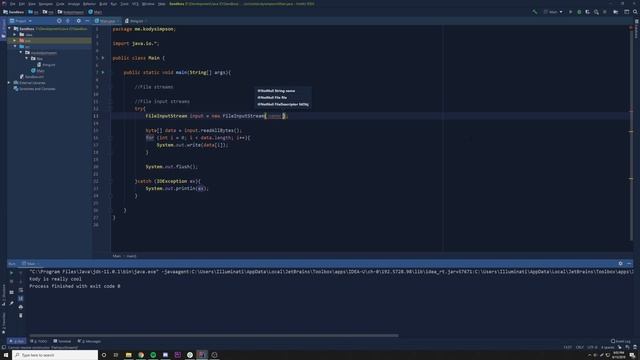Open the Build menu

(103, 4)
